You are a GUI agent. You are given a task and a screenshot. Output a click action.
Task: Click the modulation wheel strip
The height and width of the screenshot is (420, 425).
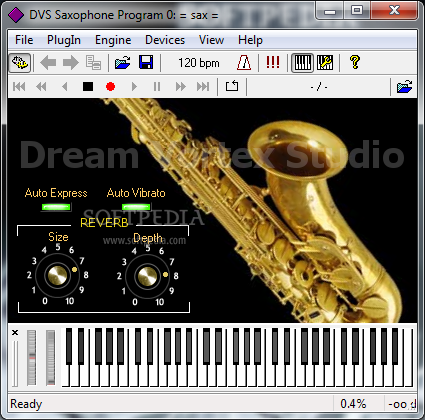tap(51, 358)
